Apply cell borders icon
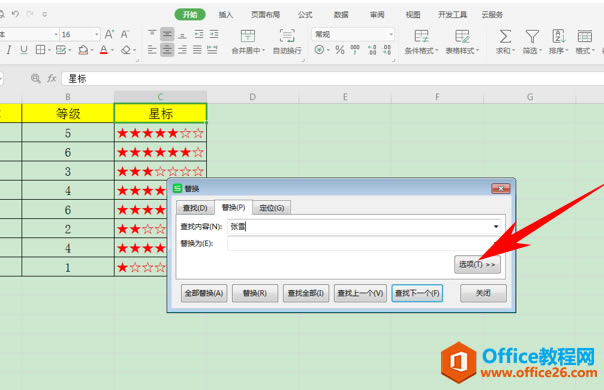This screenshot has height=390, width=604. coord(40,50)
